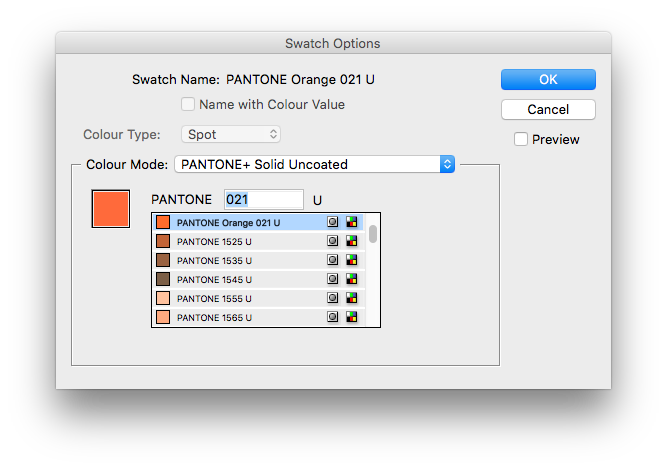
Task: Click the swatch list scrollbar thumb
Action: click(373, 234)
